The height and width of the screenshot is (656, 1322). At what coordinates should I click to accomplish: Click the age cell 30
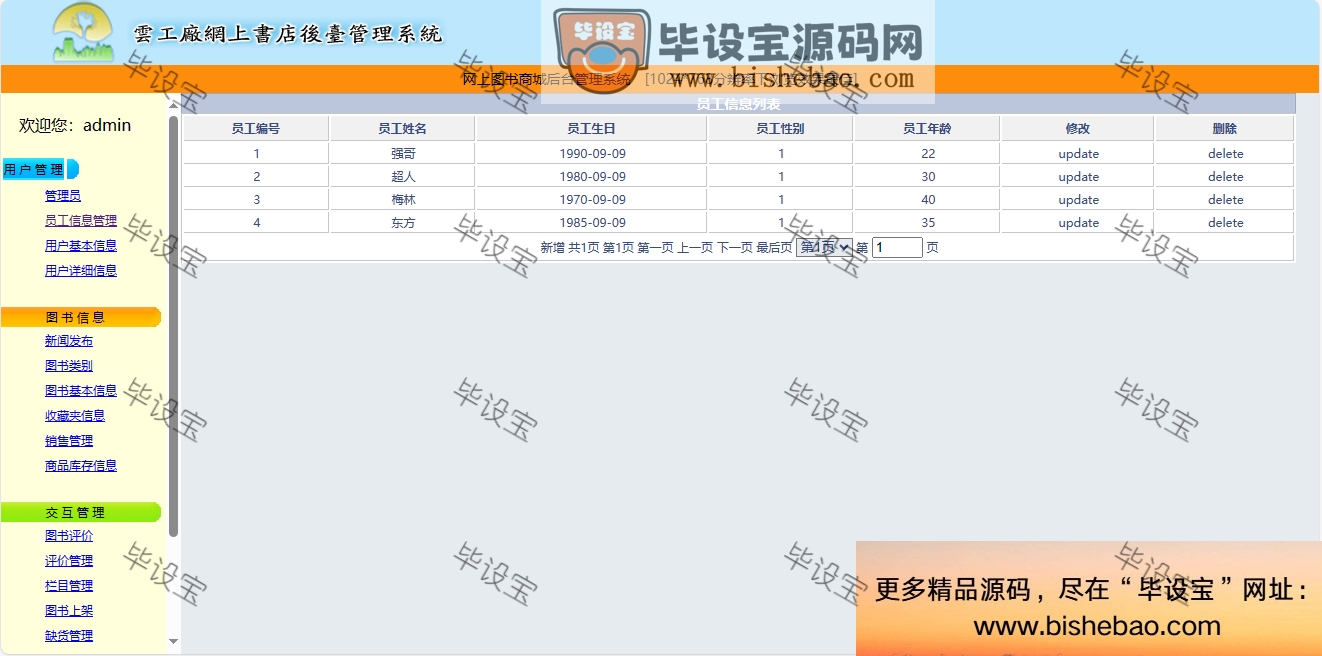tap(928, 177)
